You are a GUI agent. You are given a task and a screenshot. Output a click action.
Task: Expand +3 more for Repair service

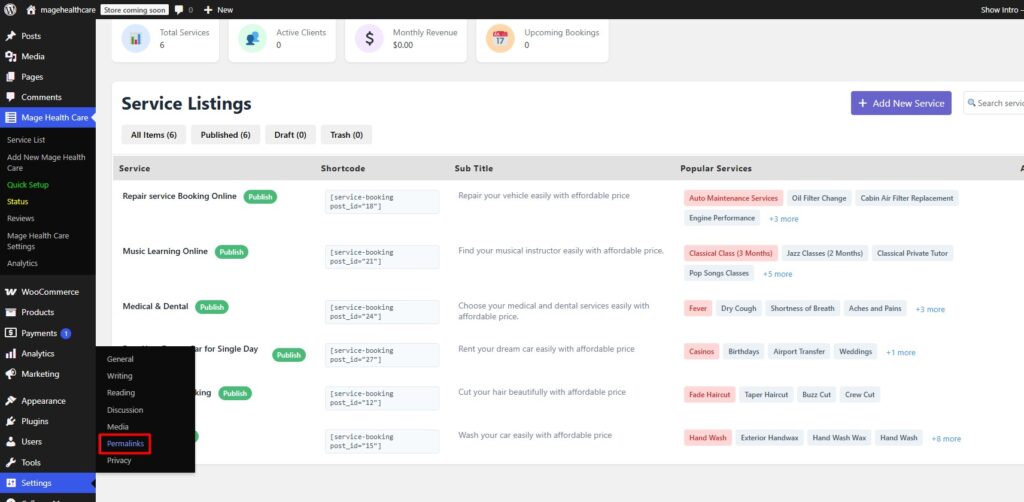[x=783, y=219]
